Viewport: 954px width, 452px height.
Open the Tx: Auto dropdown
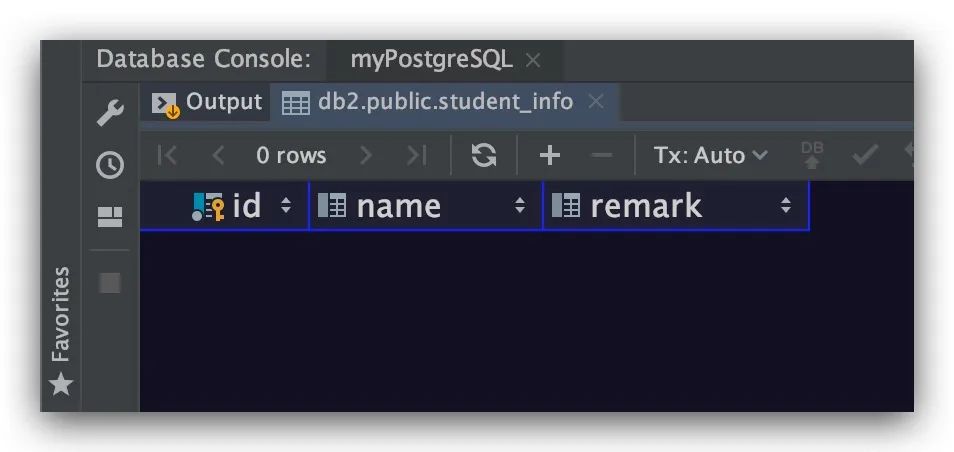[711, 156]
